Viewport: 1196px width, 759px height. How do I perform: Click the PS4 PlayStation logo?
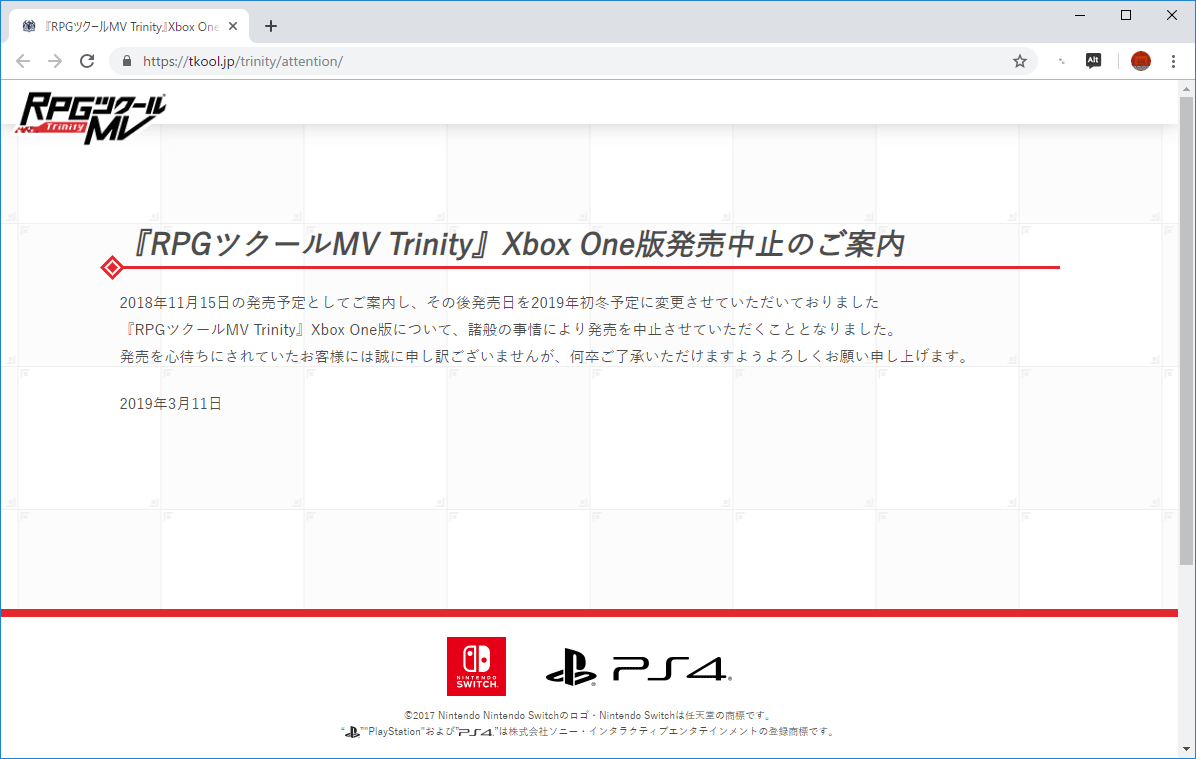pos(638,667)
